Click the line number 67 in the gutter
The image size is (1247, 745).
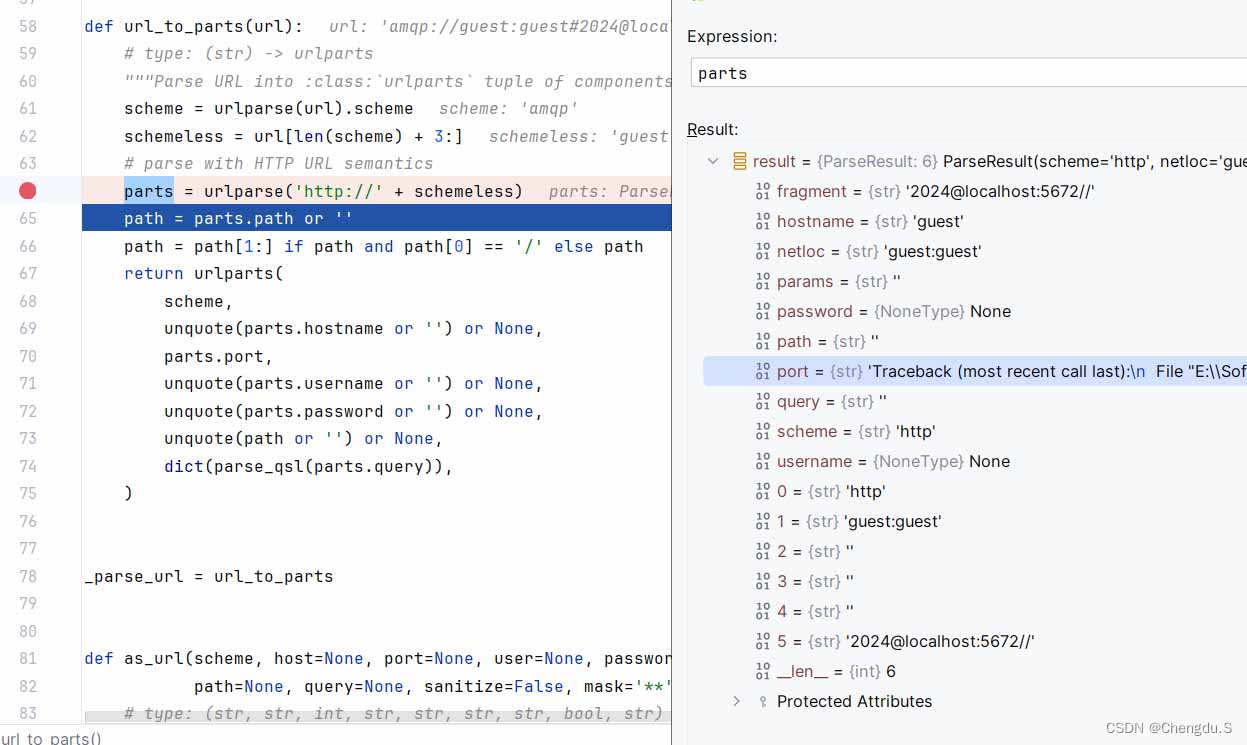tap(28, 273)
